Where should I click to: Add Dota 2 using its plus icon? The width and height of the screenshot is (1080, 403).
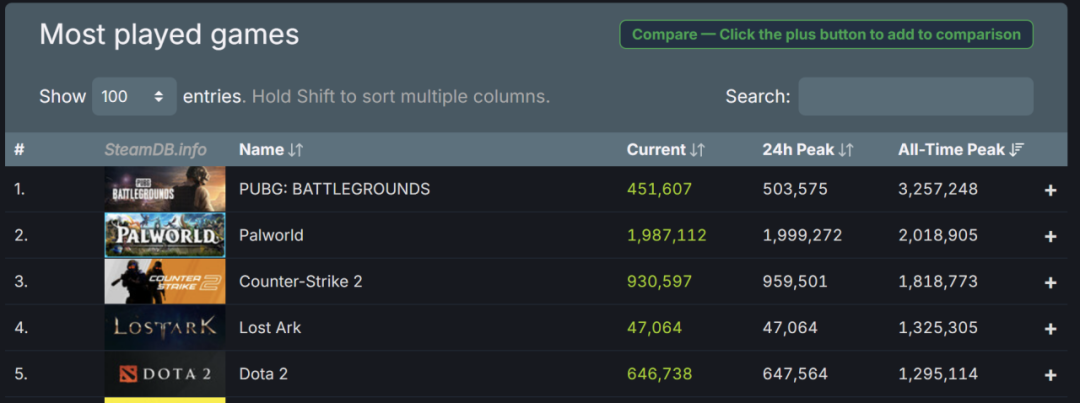pos(1050,374)
